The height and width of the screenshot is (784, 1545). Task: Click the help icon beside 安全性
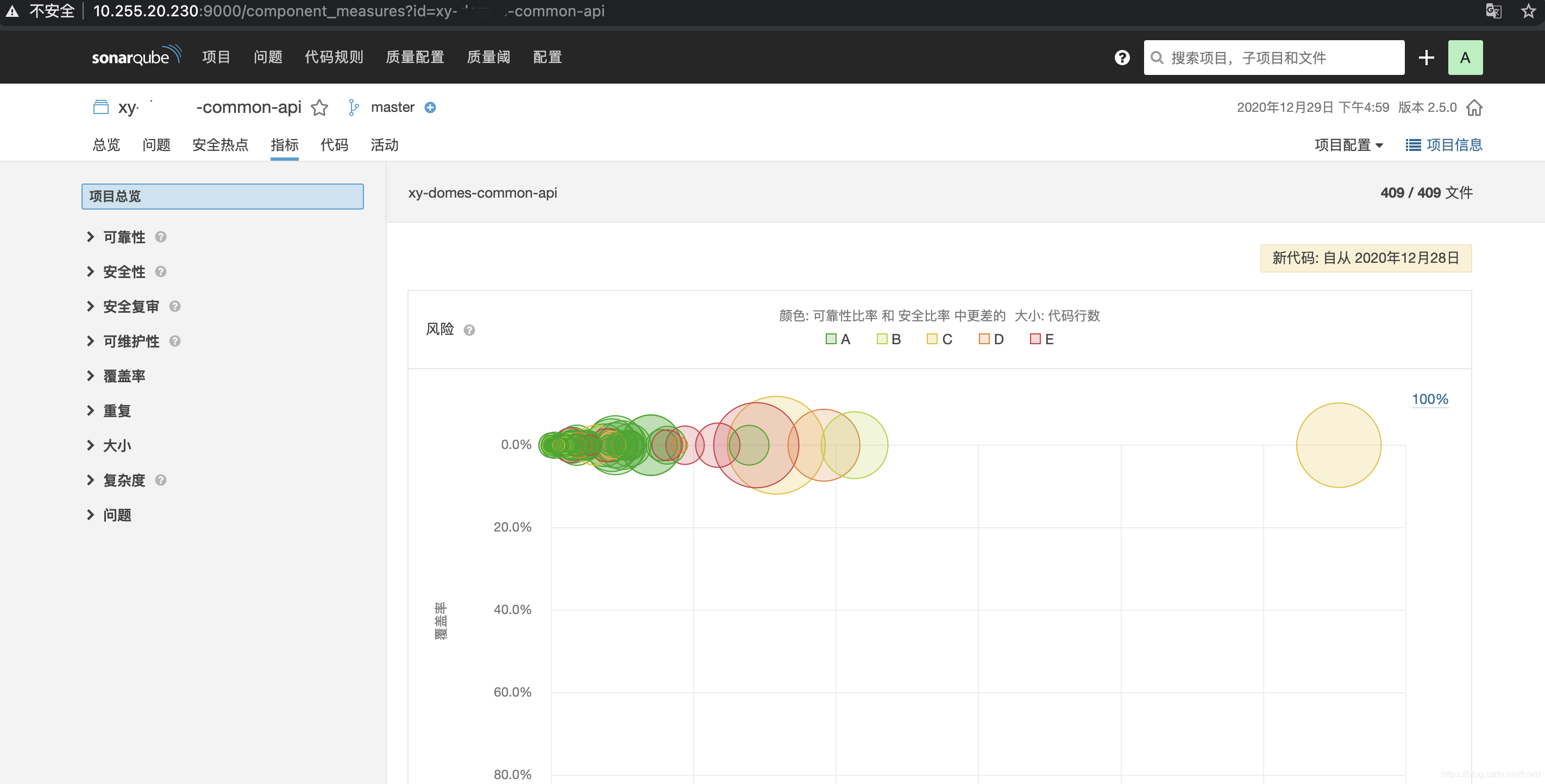(160, 271)
